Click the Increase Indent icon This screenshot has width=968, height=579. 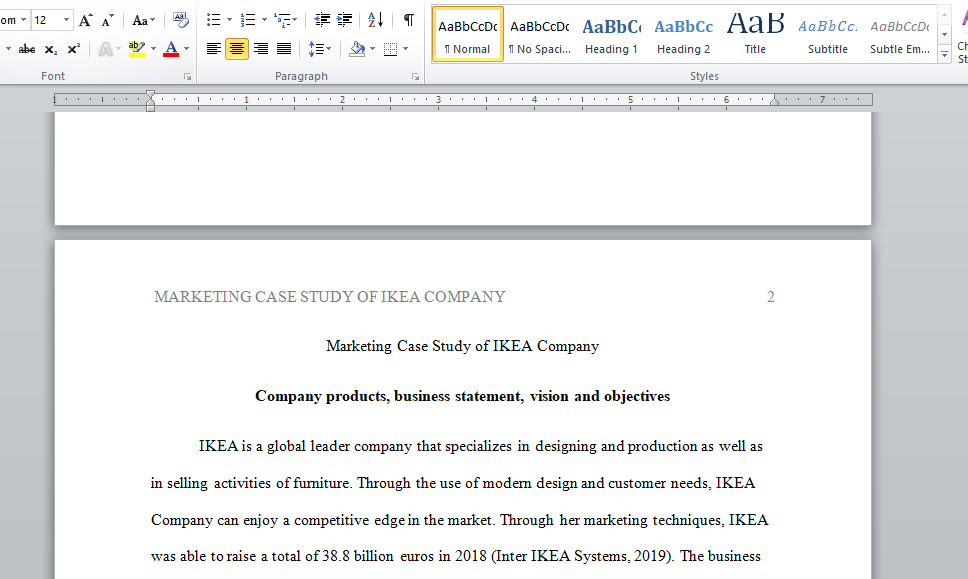tap(344, 20)
